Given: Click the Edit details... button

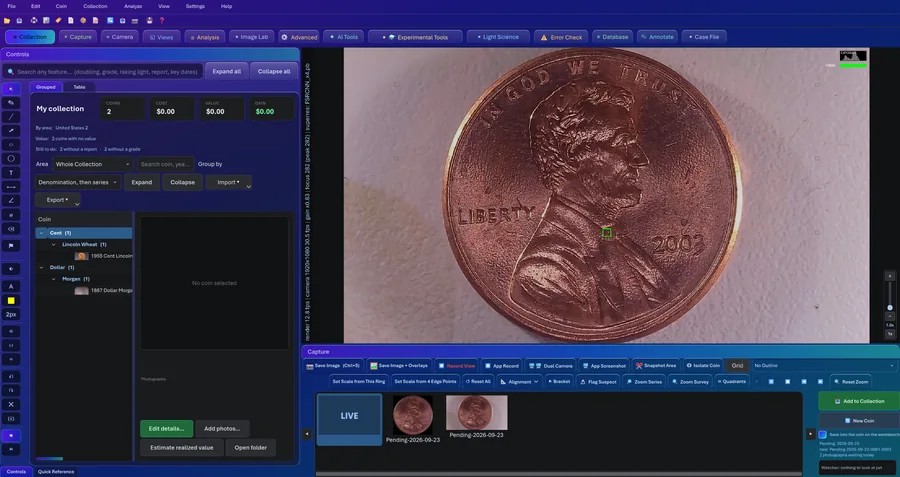Looking at the screenshot, I should click(166, 429).
